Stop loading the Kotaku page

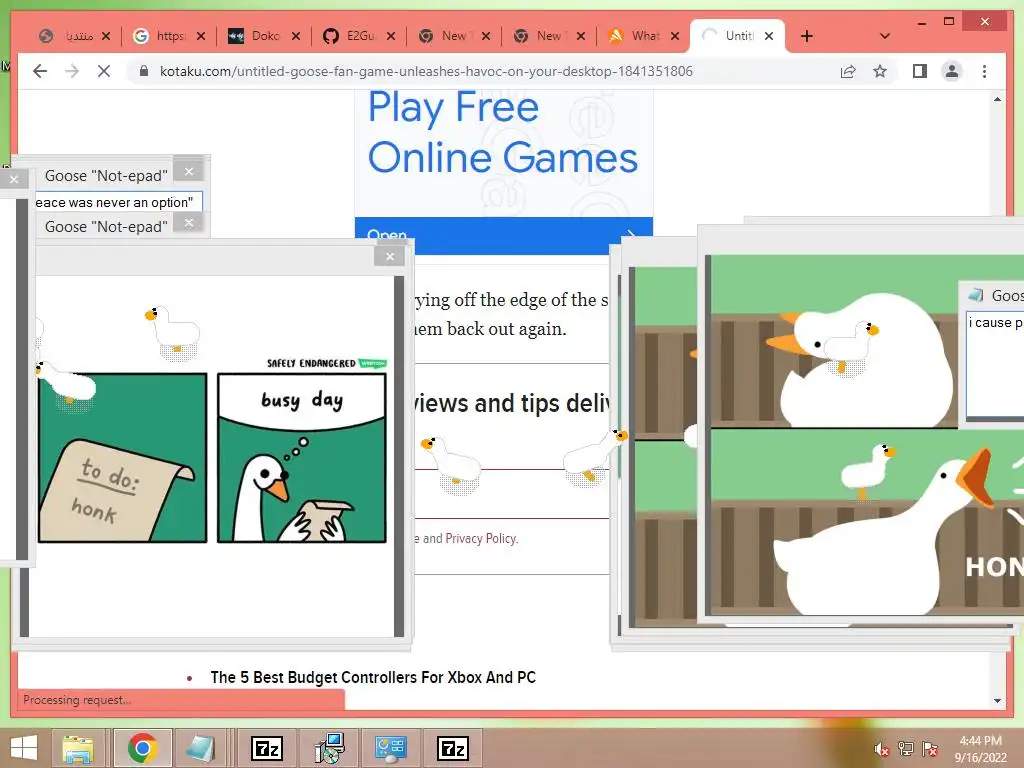click(104, 71)
